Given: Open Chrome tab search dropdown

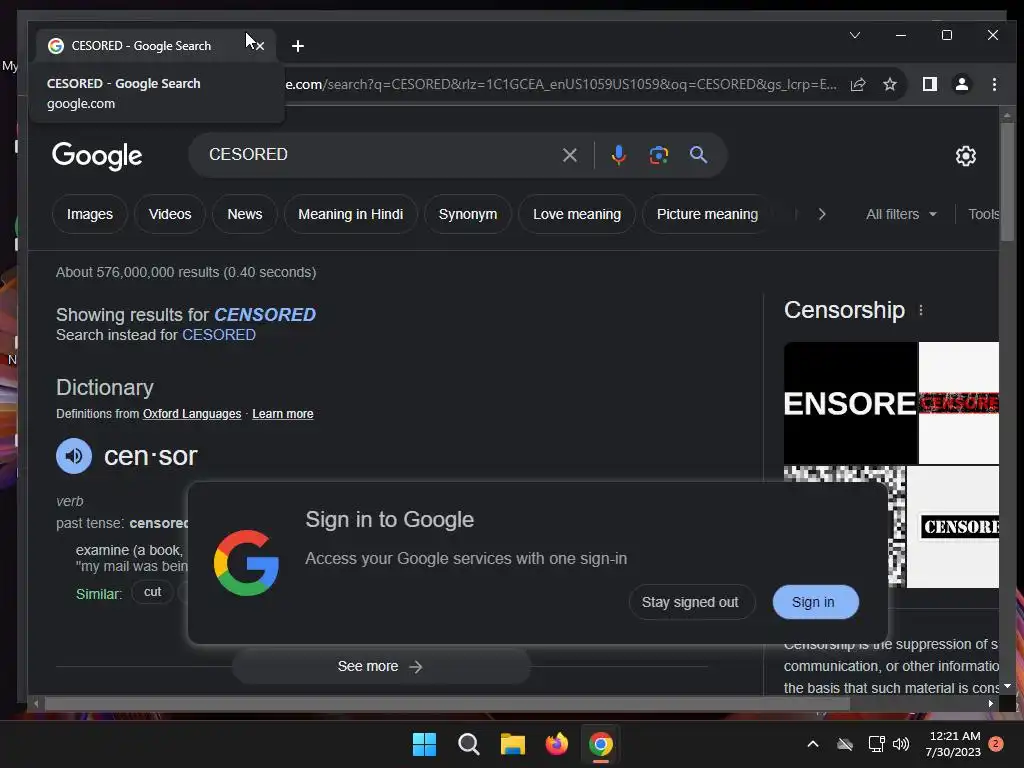Looking at the screenshot, I should (x=854, y=35).
